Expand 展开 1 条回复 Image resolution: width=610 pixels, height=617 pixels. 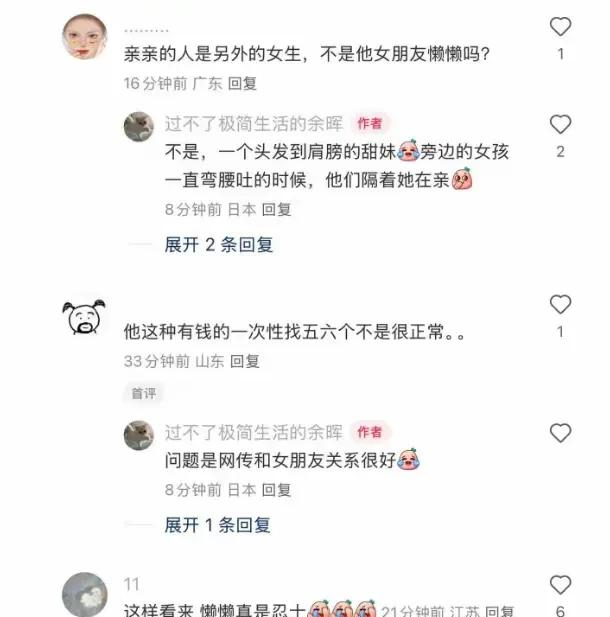pos(218,525)
